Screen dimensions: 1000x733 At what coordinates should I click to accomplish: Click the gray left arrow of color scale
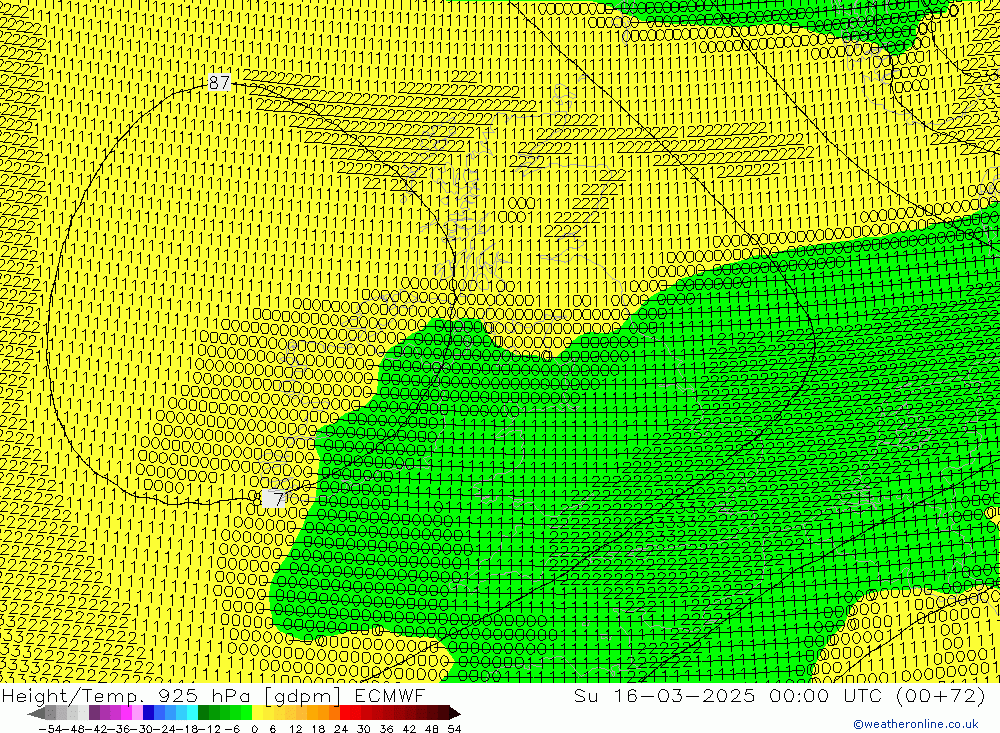tap(36, 713)
